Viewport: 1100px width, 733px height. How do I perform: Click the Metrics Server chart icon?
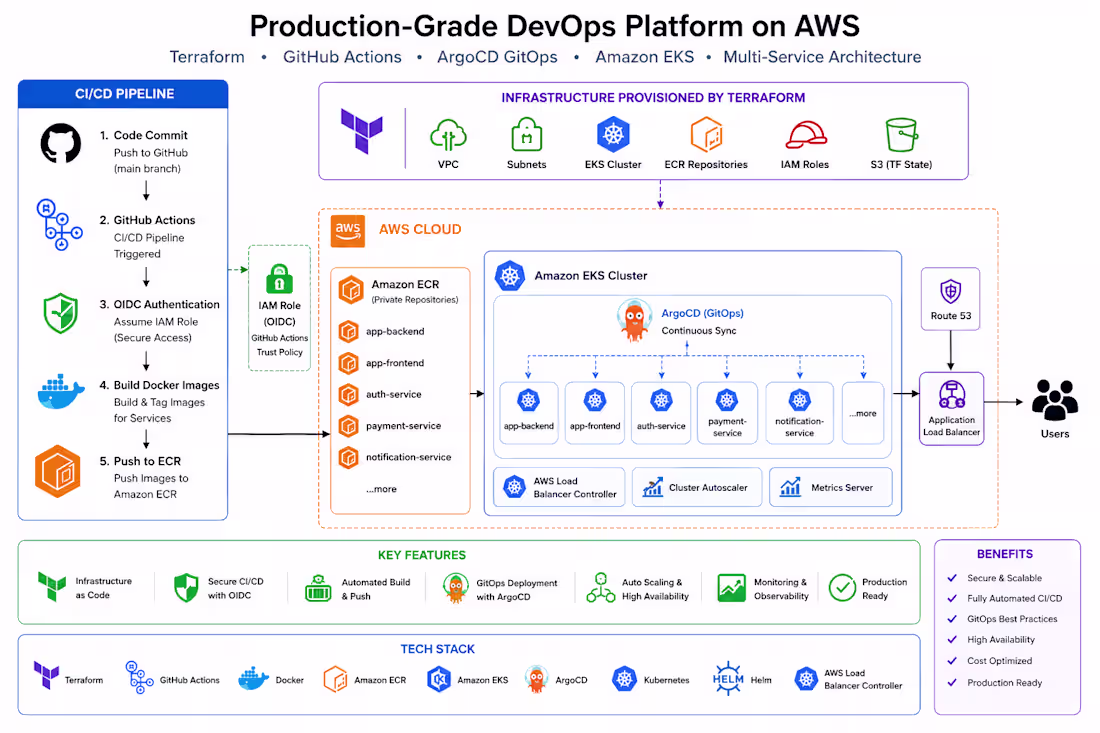coord(791,487)
